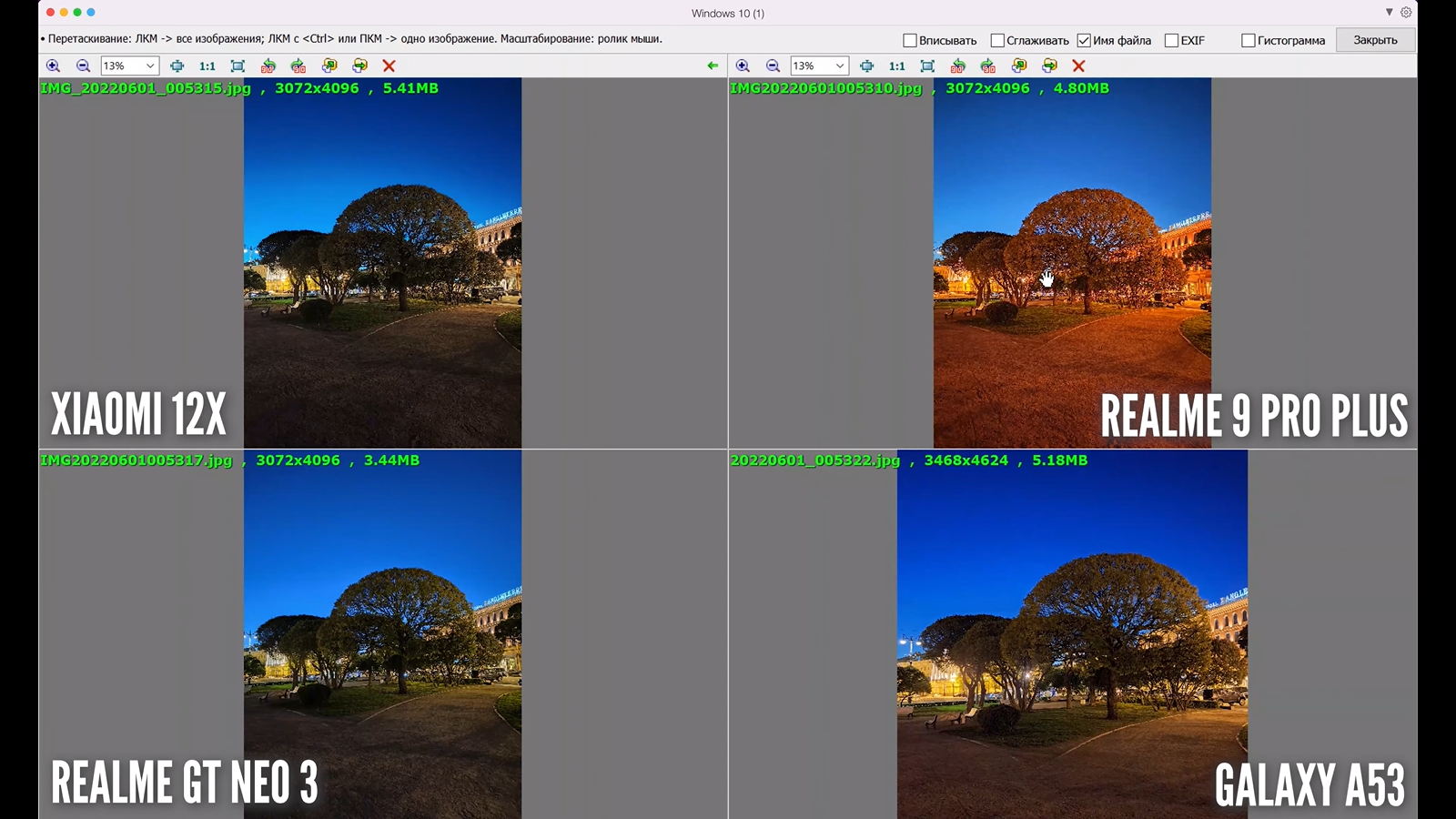Zoom out on the Realme 9 Pro Plus pane
1456x819 pixels.
point(773,66)
